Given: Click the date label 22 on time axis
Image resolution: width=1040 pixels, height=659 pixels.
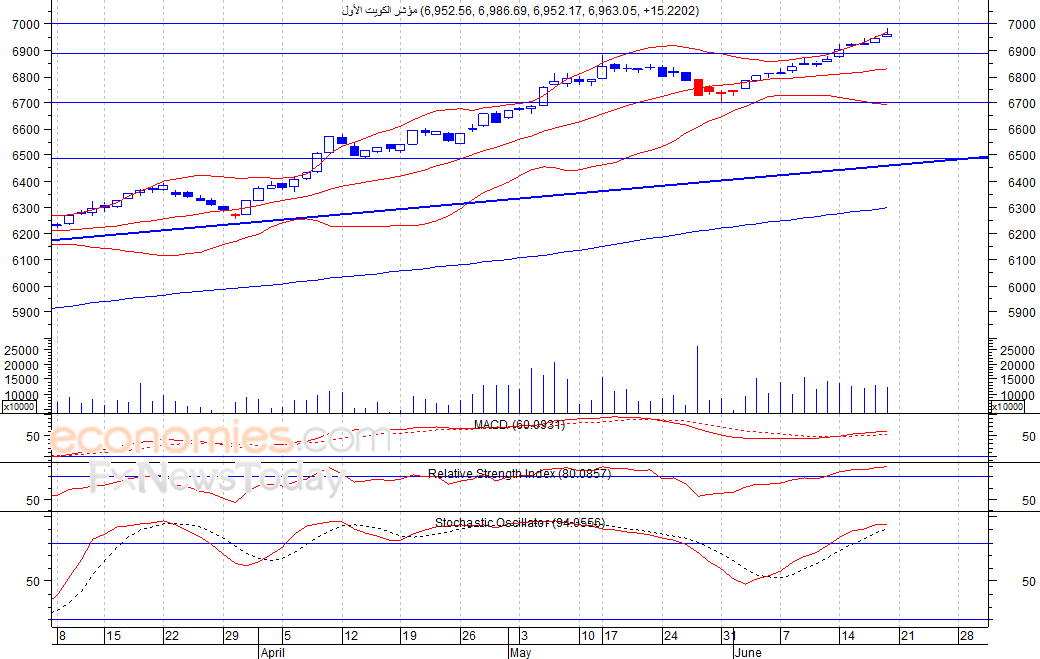Looking at the screenshot, I should click(172, 636).
